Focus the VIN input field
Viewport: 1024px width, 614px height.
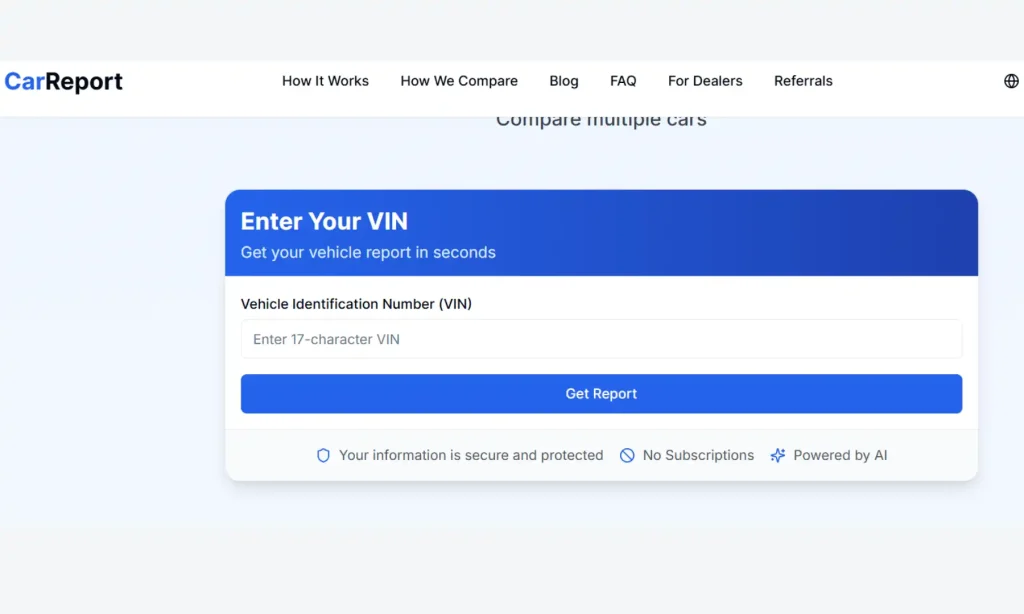tap(601, 339)
